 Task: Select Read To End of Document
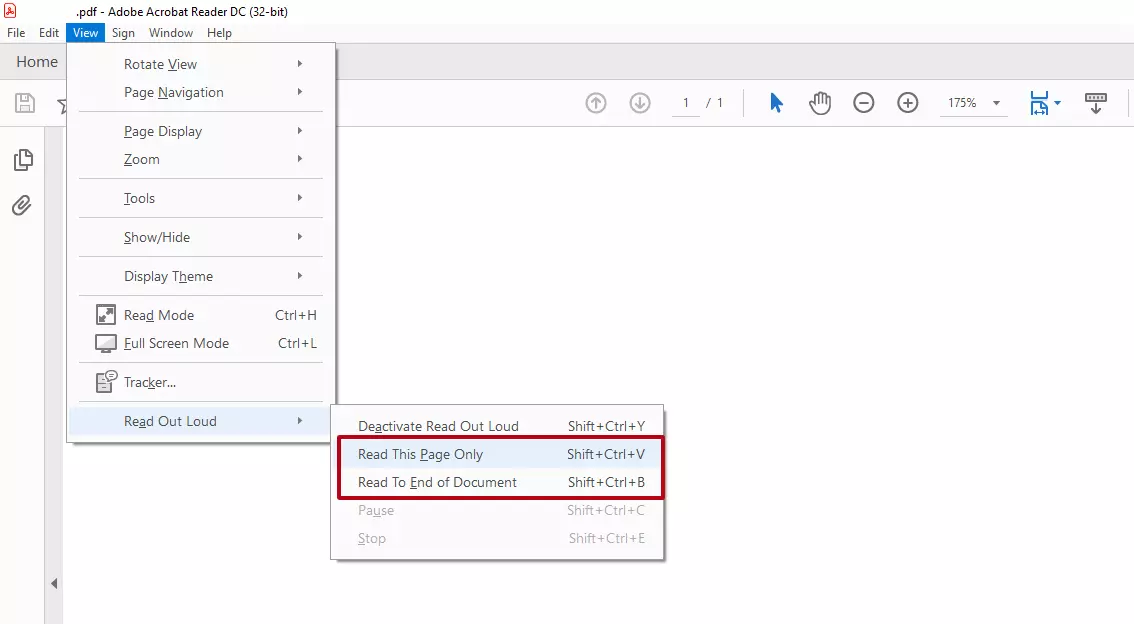click(x=437, y=482)
